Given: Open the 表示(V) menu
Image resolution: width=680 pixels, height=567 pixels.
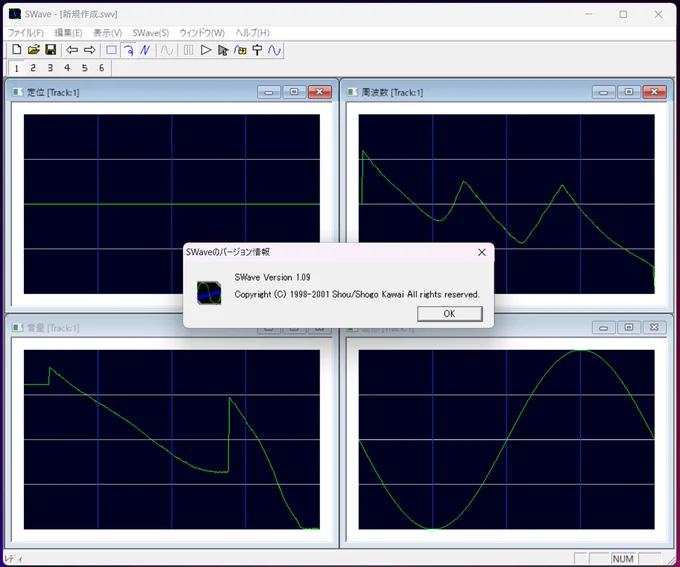Looking at the screenshot, I should pyautogui.click(x=108, y=33).
